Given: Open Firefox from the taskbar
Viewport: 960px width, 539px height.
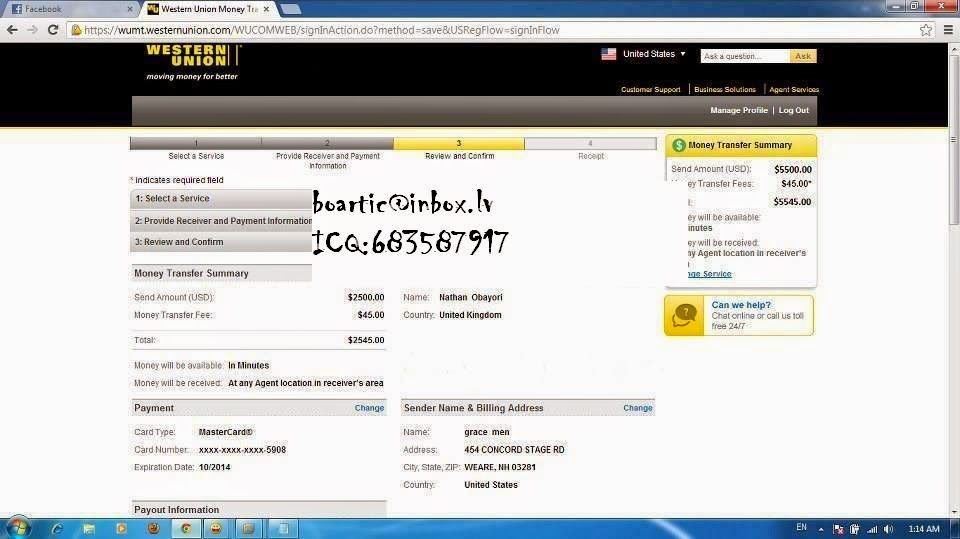Looking at the screenshot, I should (153, 528).
